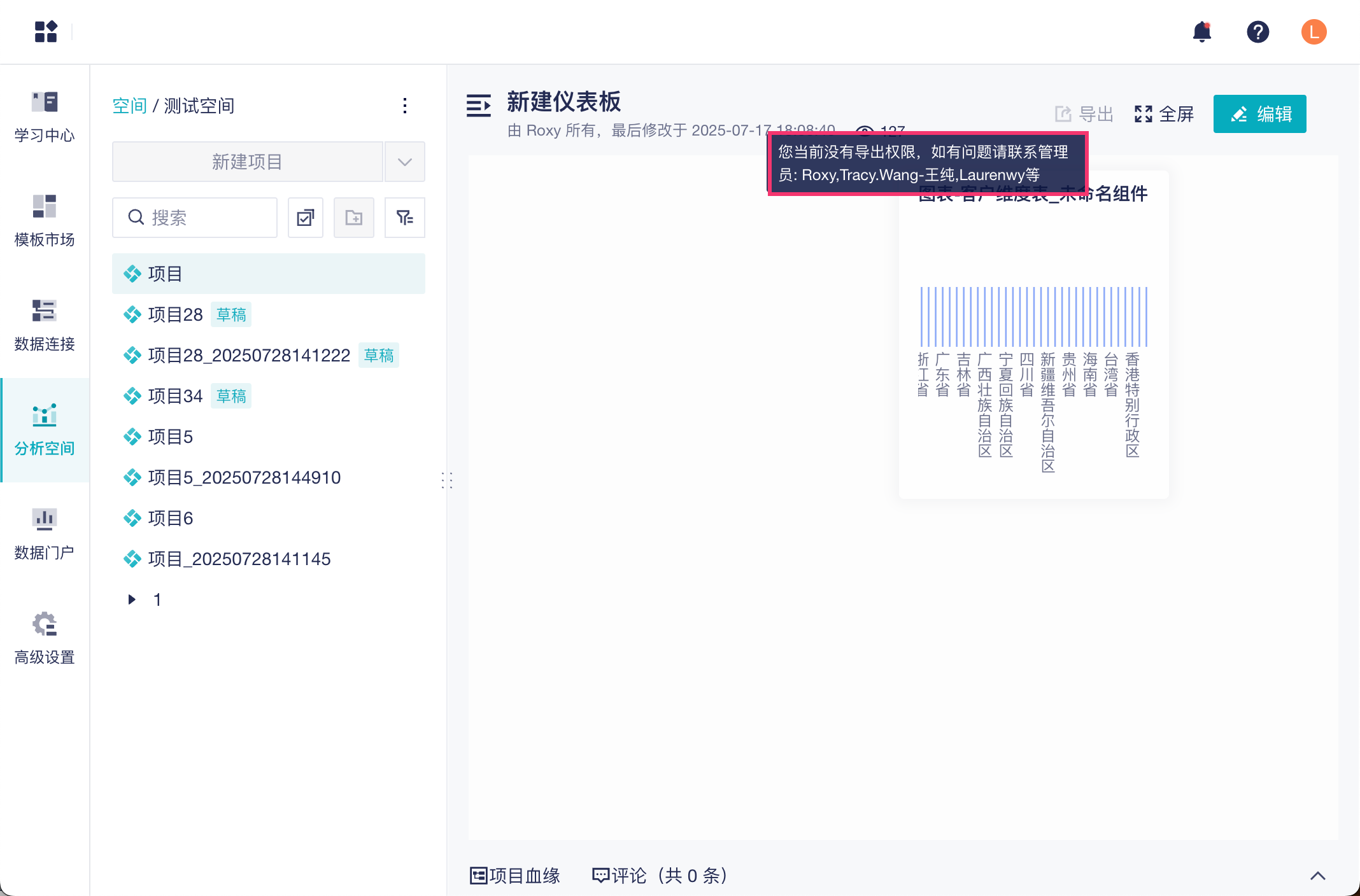Open the orange user avatar menu
Image resolution: width=1360 pixels, height=896 pixels.
point(1314,32)
